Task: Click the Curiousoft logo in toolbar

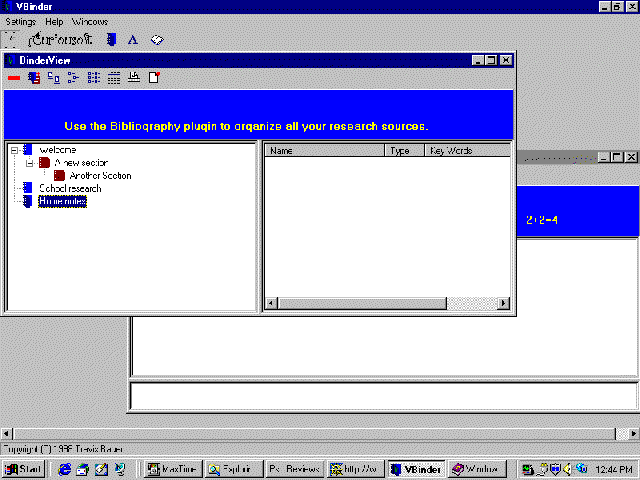Action: 61,40
